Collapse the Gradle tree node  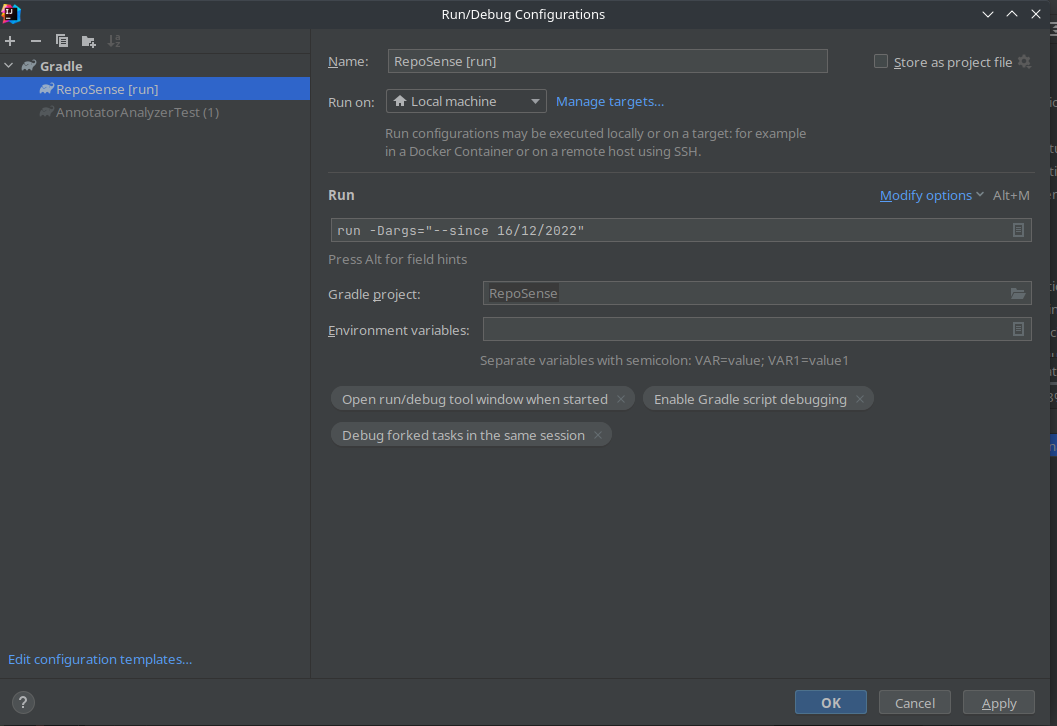(8, 65)
